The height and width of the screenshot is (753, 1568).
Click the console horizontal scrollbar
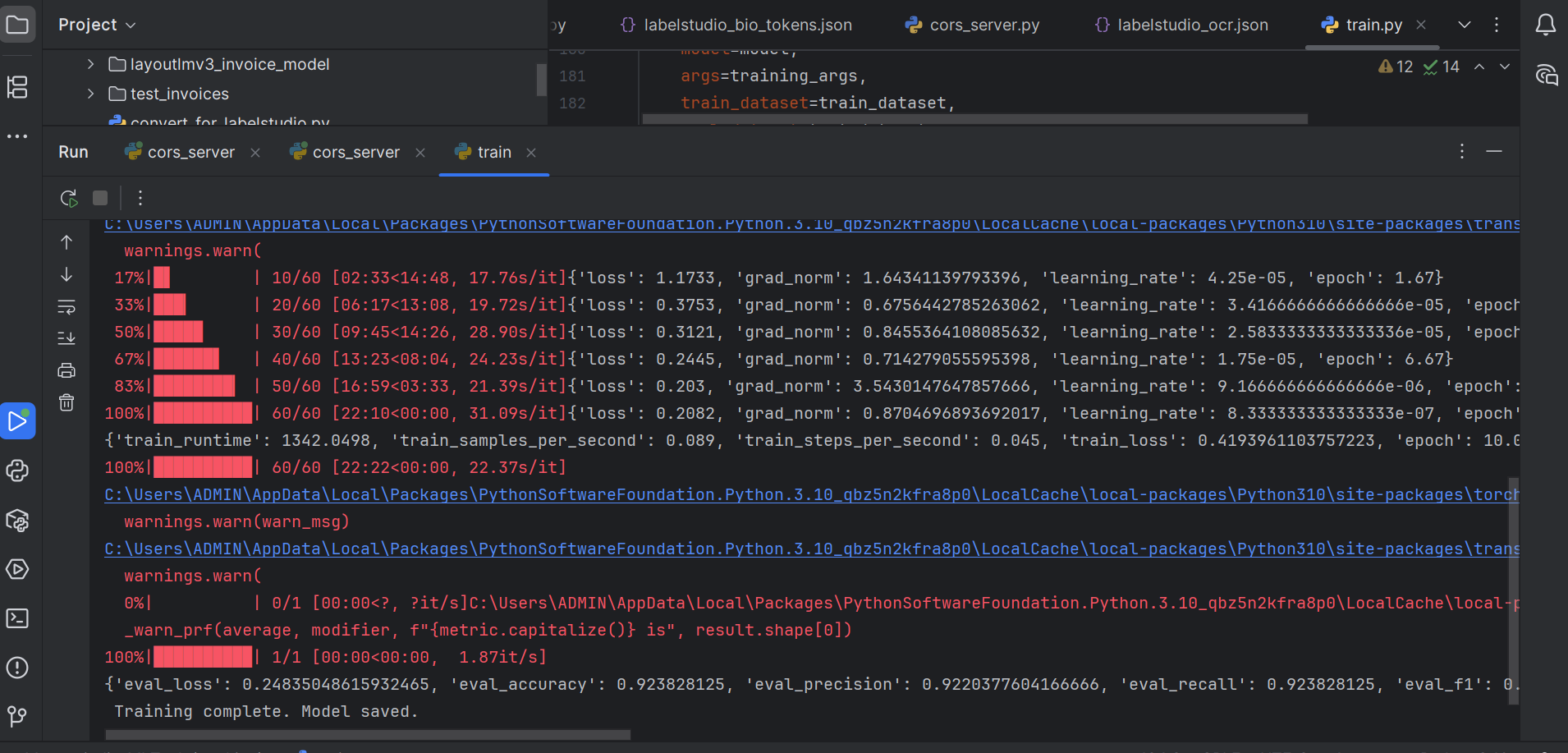click(368, 734)
